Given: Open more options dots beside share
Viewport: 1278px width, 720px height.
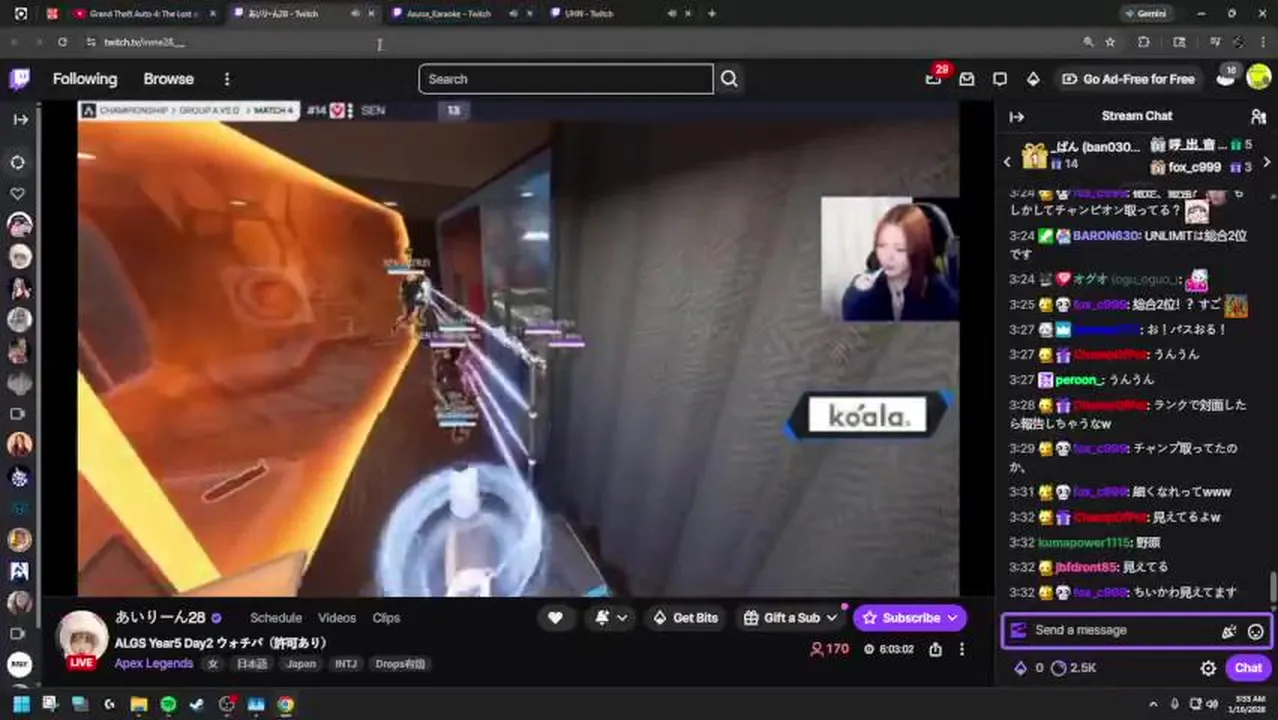Looking at the screenshot, I should point(962,649).
